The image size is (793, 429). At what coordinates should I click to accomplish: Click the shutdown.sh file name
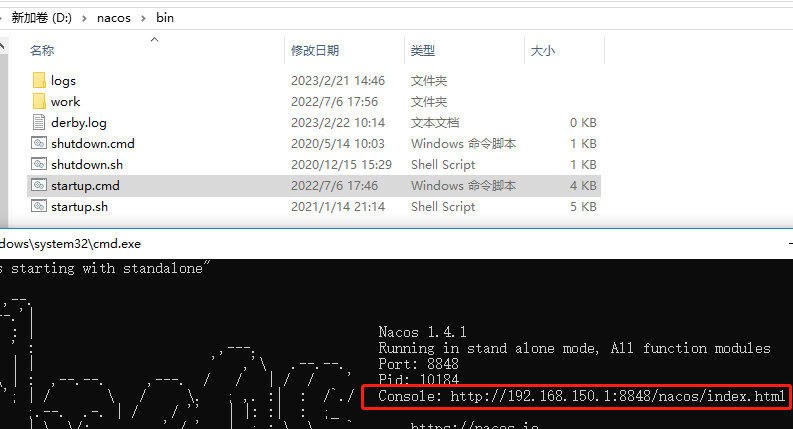pyautogui.click(x=87, y=164)
